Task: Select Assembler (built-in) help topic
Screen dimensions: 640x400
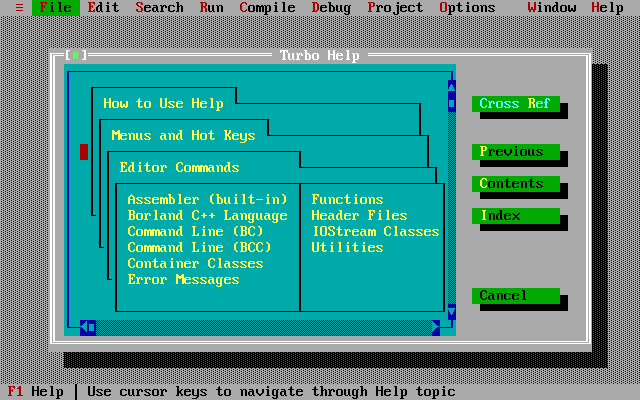Action: click(207, 200)
